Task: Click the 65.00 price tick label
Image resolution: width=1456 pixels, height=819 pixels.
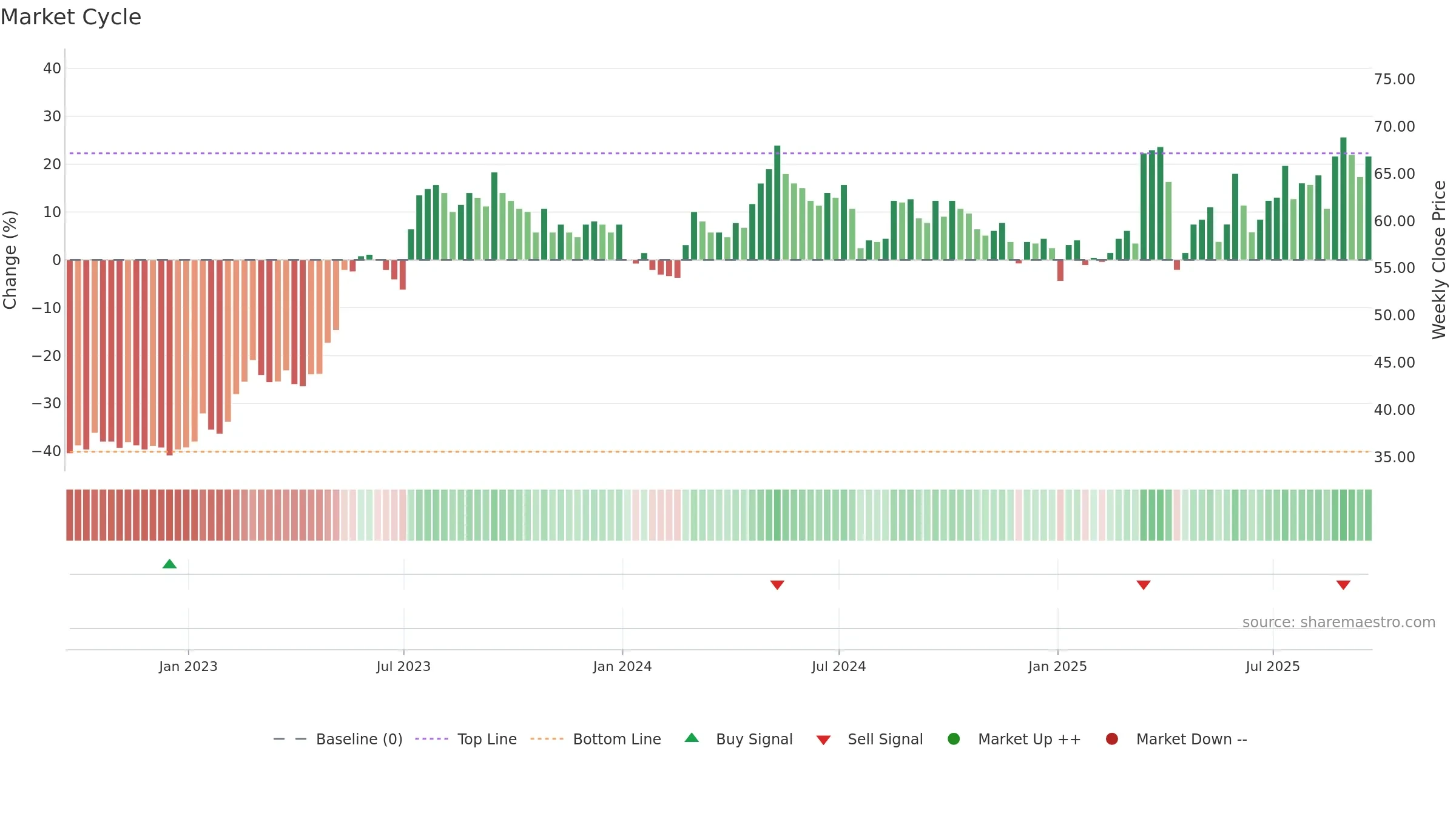Action: pyautogui.click(x=1395, y=174)
